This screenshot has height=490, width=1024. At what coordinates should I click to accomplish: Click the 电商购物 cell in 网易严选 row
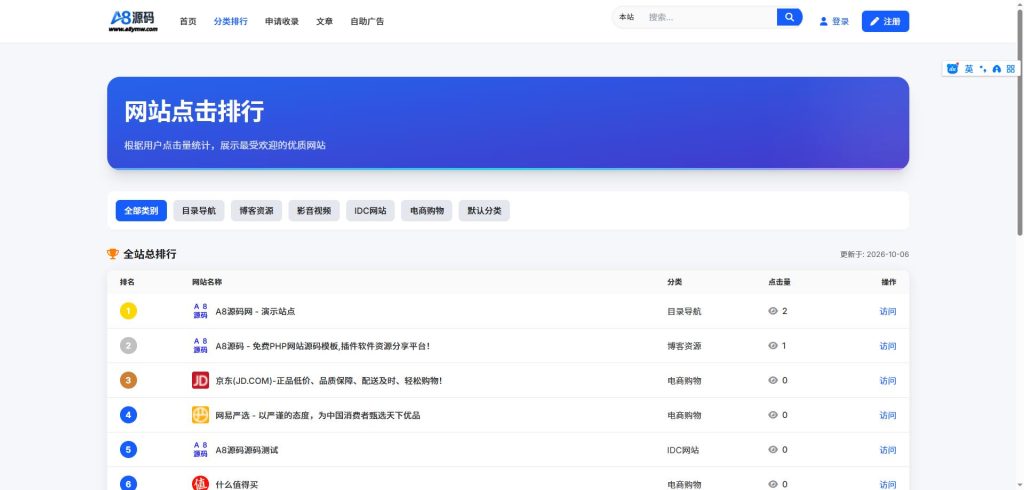(x=684, y=416)
